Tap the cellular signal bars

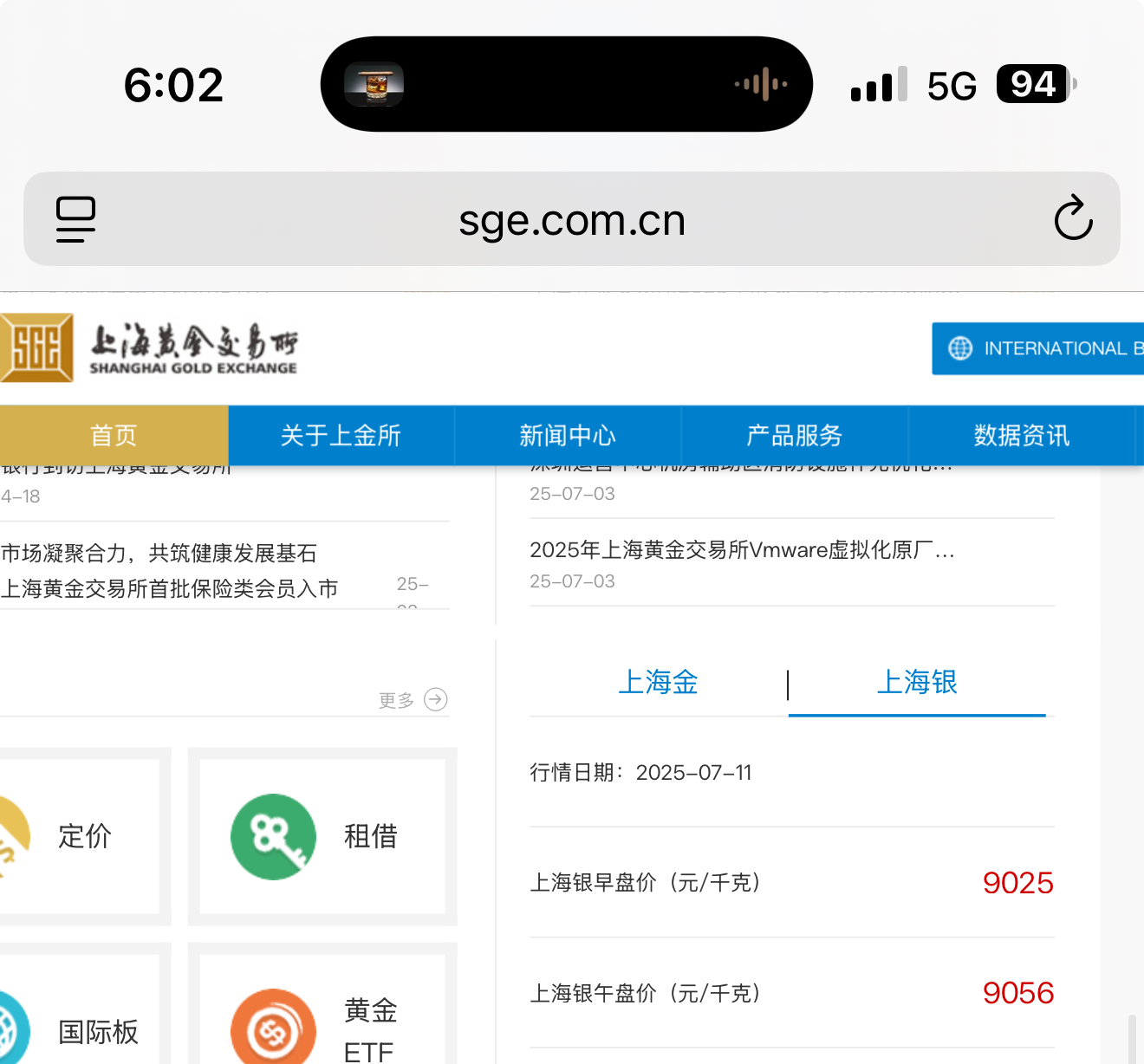879,84
